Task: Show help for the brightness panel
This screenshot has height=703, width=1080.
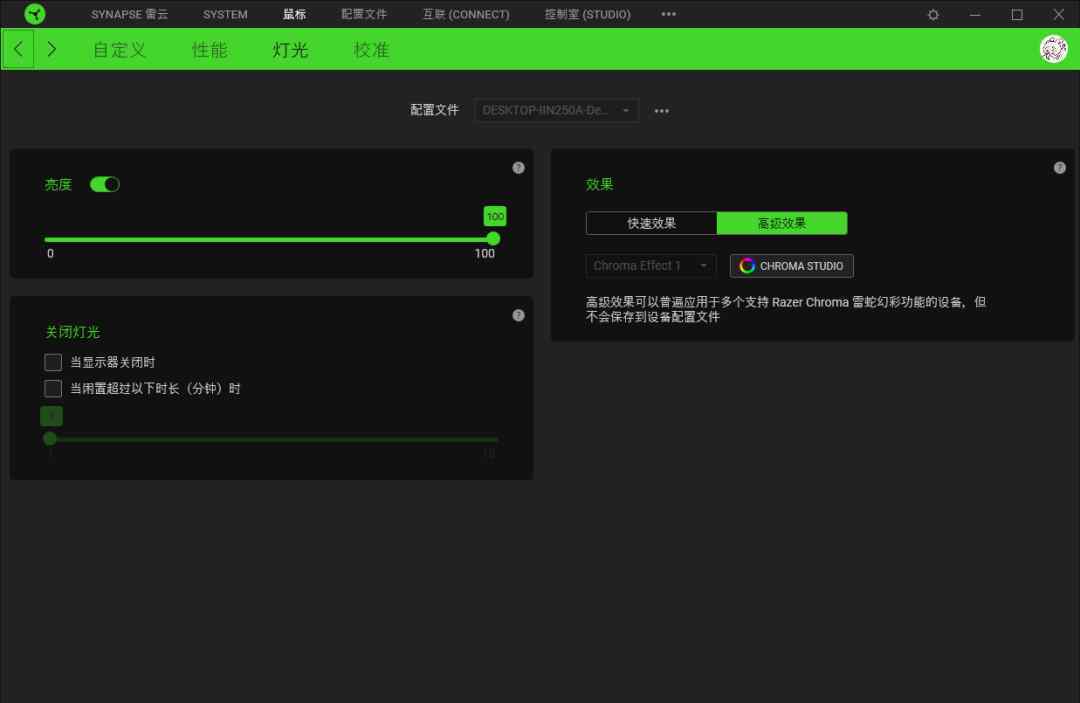Action: (x=518, y=168)
